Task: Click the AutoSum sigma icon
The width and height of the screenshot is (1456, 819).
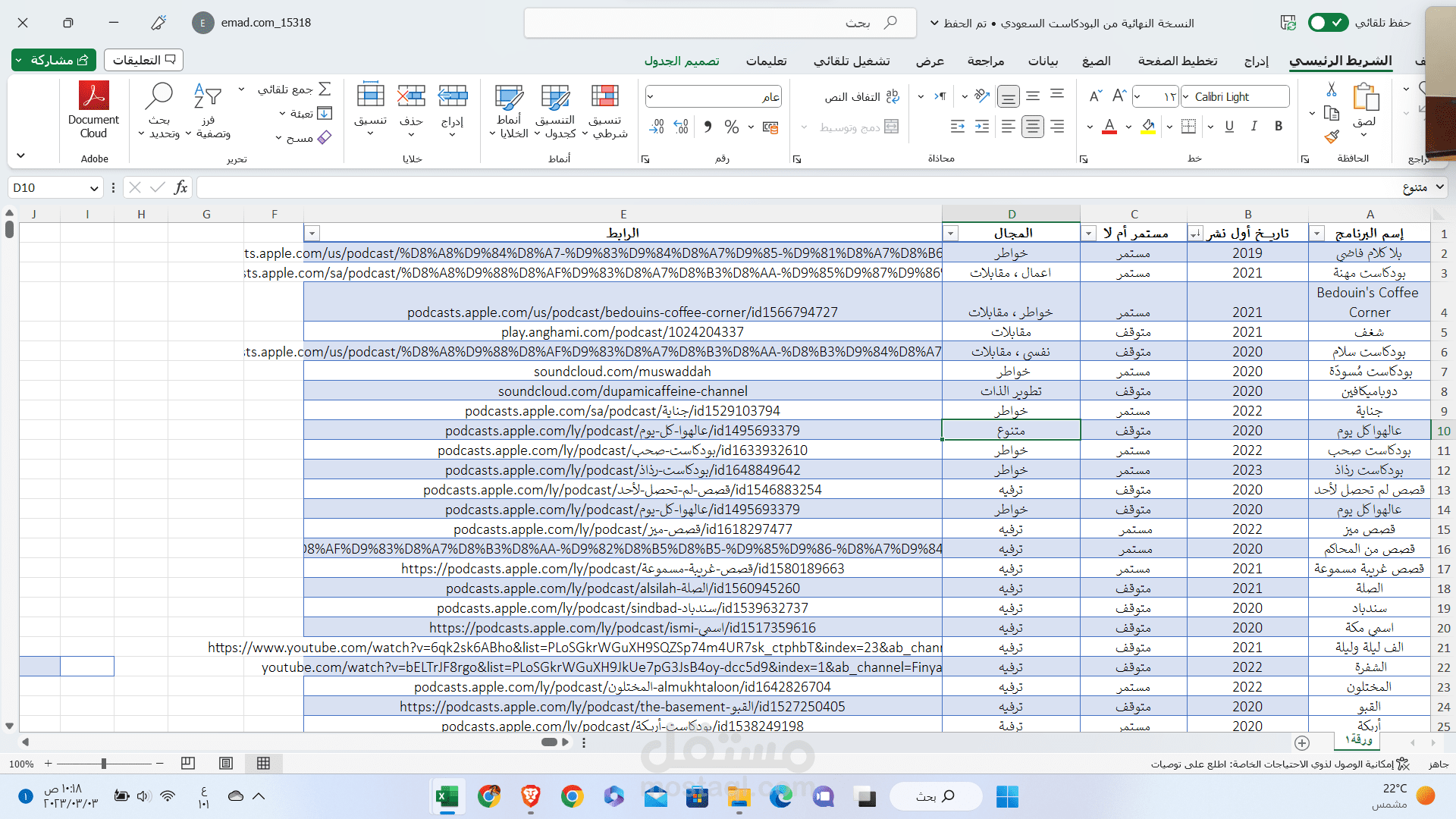Action: point(325,89)
